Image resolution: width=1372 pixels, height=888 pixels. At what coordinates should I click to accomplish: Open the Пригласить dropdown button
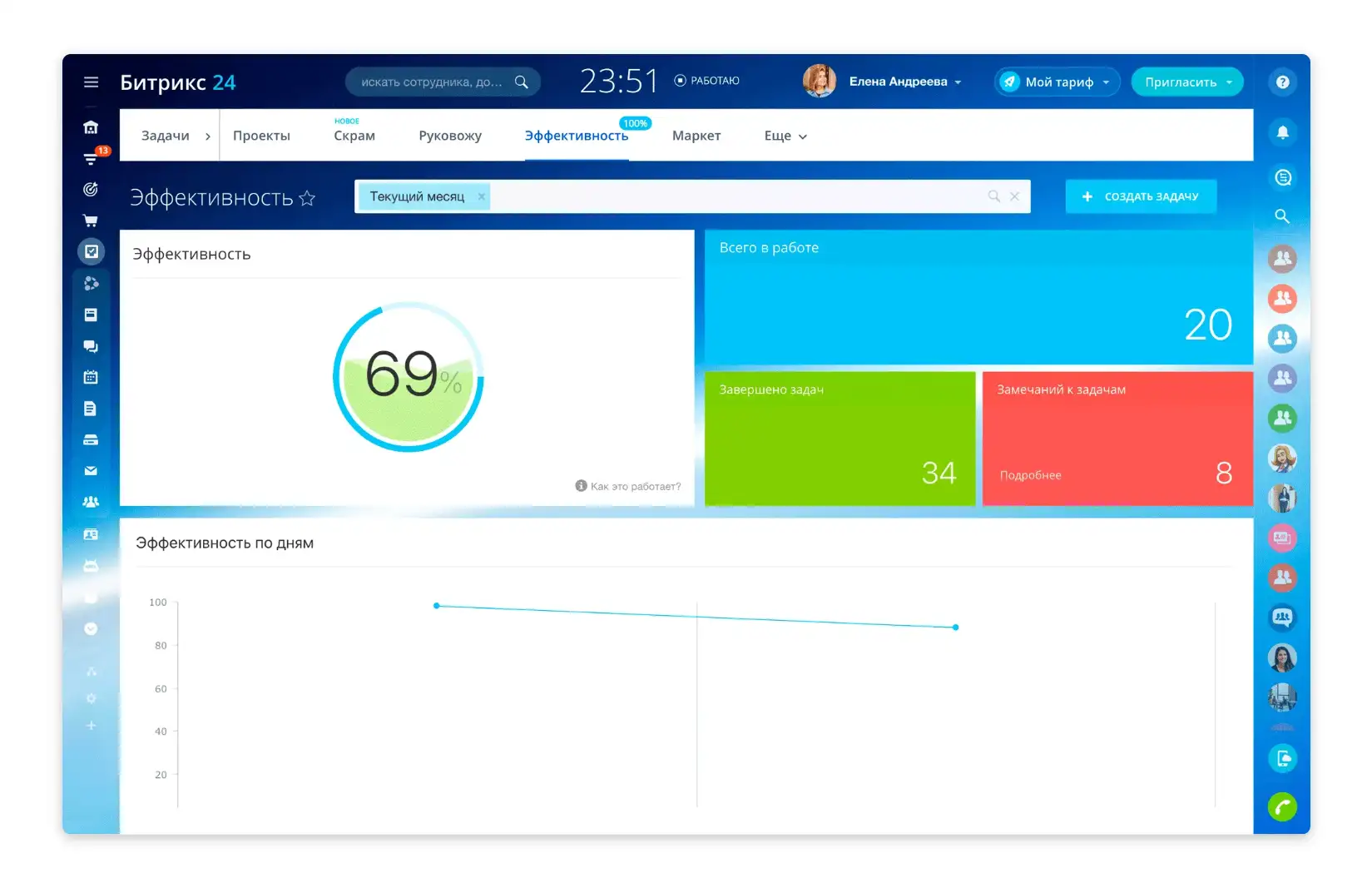[1187, 82]
